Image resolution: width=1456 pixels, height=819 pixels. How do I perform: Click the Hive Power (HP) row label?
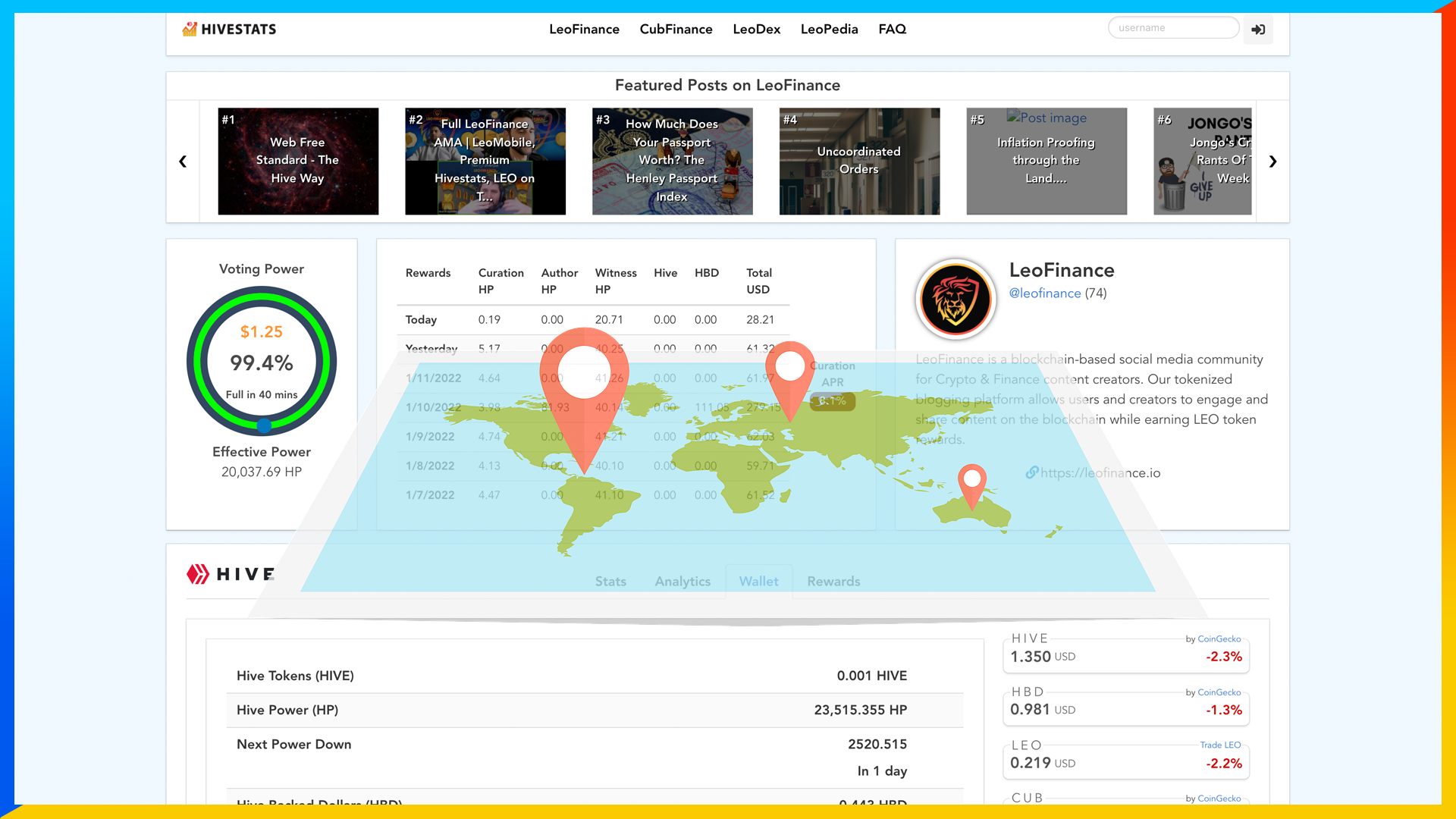pos(287,710)
